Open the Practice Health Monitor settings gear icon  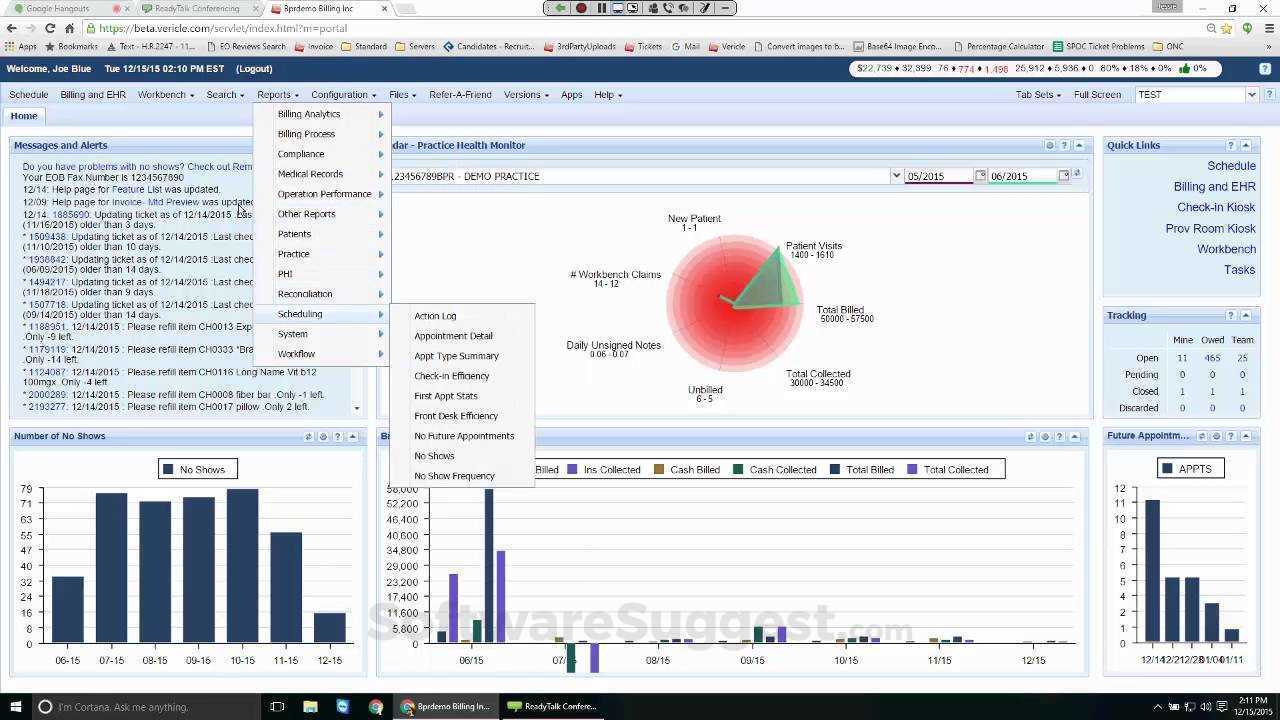[x=1050, y=145]
